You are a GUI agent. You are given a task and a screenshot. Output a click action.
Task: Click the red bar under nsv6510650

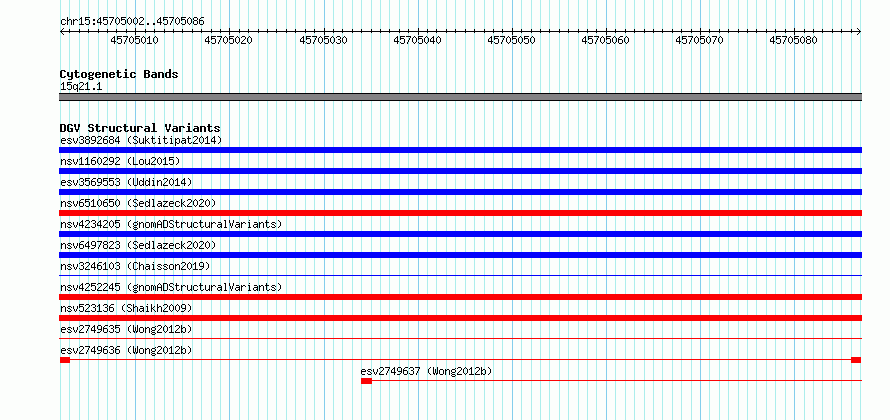click(x=460, y=213)
